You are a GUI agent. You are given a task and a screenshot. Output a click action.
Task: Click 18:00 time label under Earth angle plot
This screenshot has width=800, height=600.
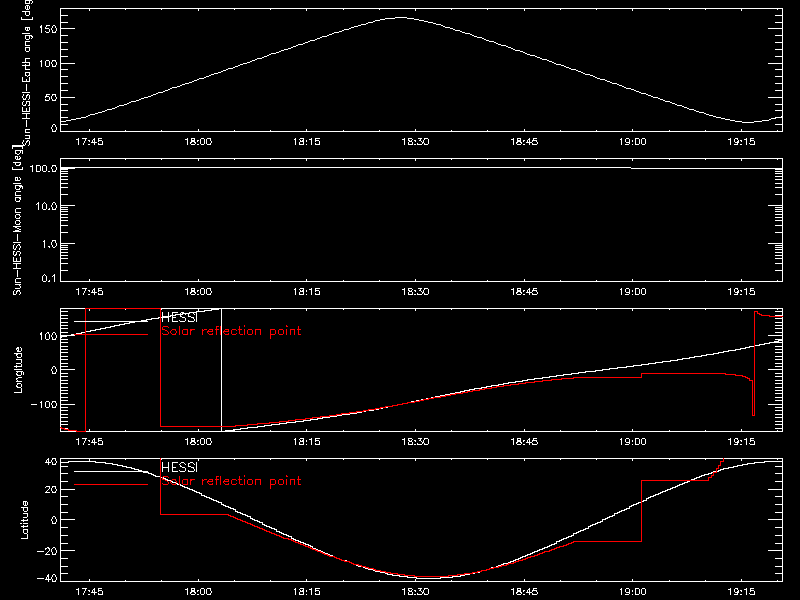click(x=198, y=142)
